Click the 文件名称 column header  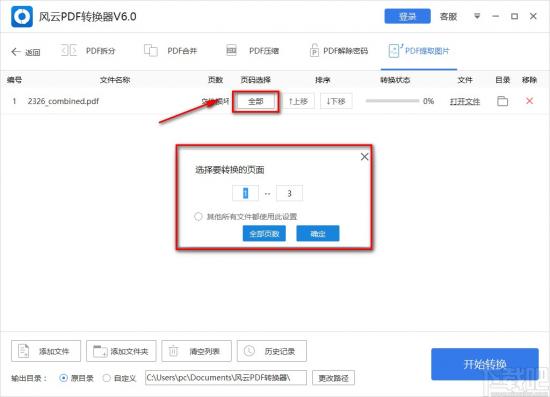click(115, 80)
